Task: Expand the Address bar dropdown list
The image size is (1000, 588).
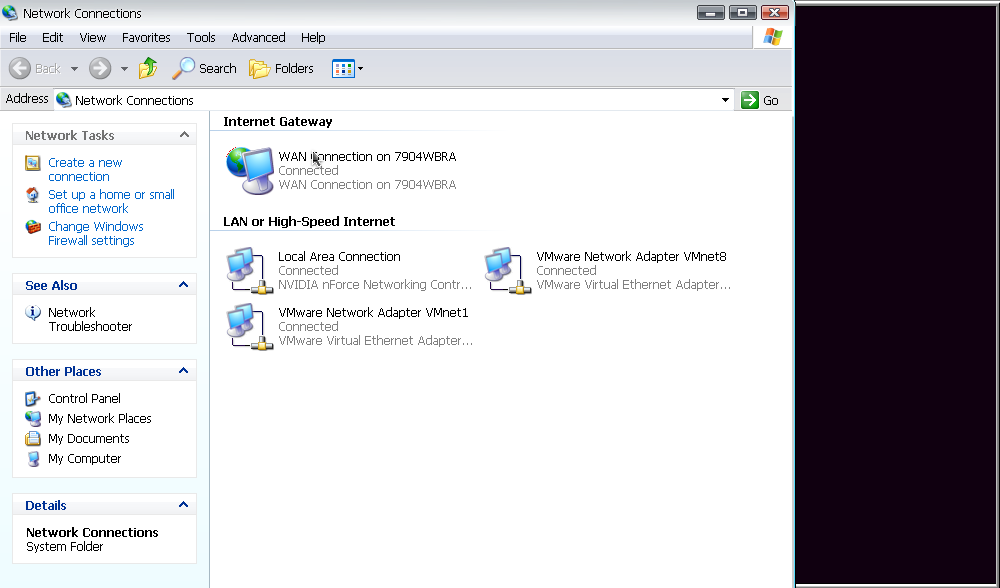Action: tap(725, 100)
